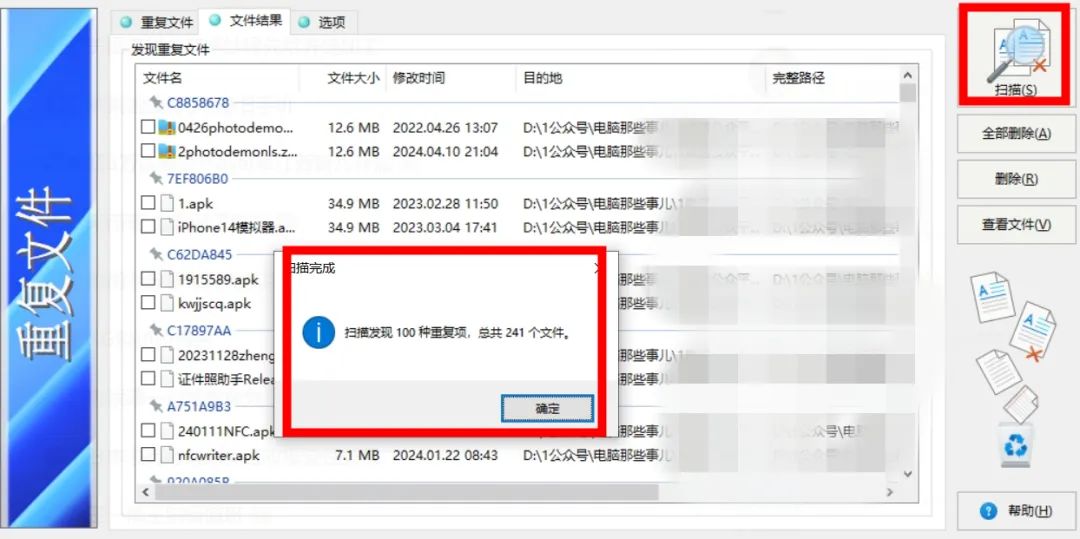Check the box for 证件照助手Release file
This screenshot has width=1080, height=539.
(x=147, y=378)
